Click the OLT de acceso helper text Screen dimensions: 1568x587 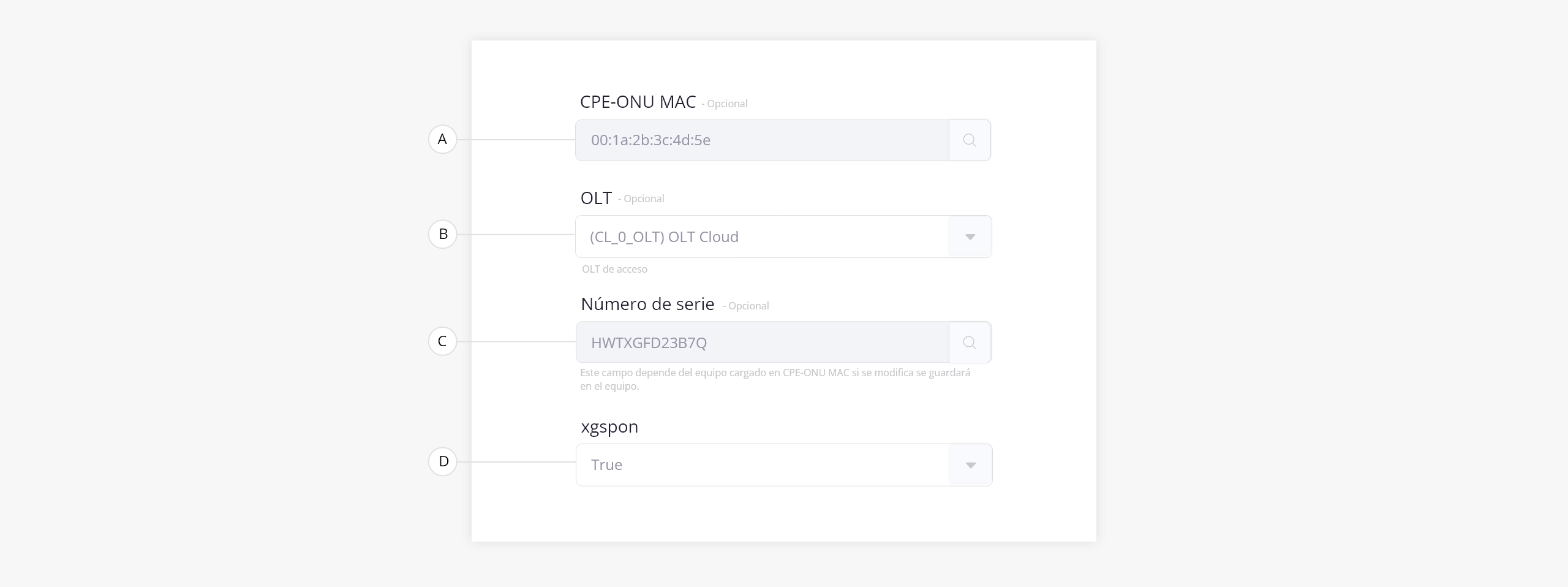[x=614, y=269]
